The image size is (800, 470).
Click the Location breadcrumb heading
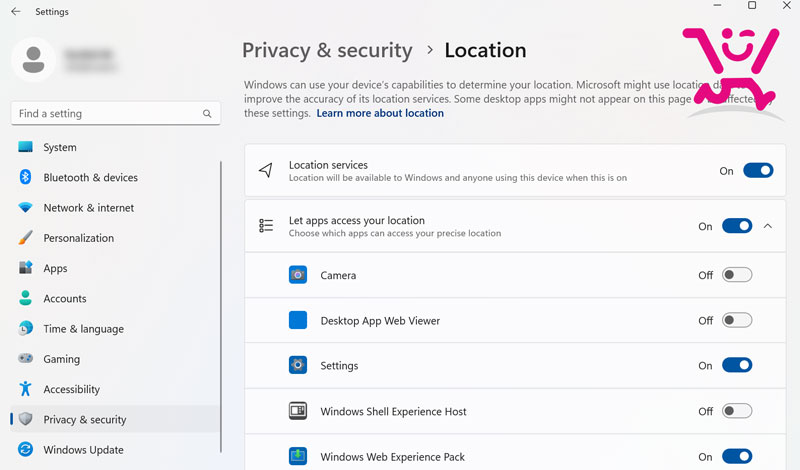click(x=485, y=50)
